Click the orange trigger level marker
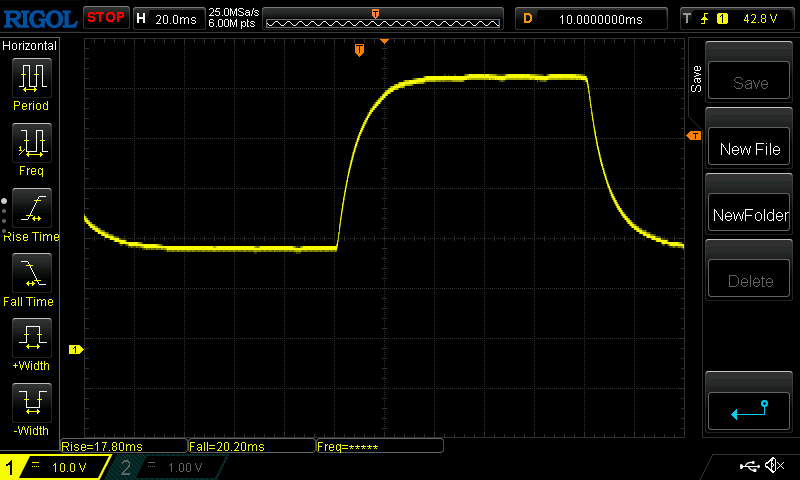Screen dimensions: 800x480 pyautogui.click(x=692, y=135)
